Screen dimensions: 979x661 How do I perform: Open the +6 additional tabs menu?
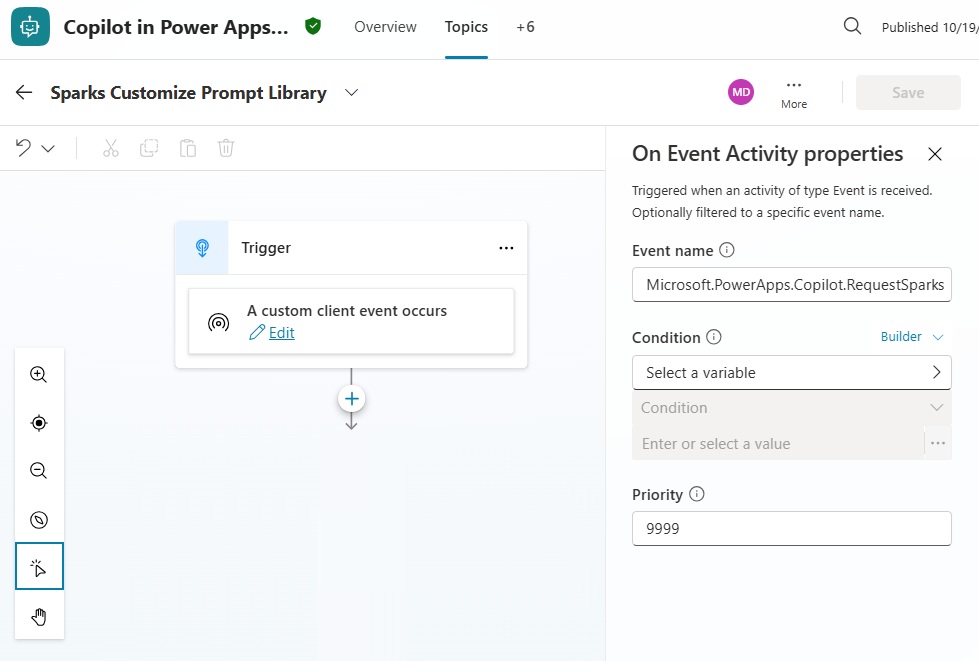(x=525, y=27)
